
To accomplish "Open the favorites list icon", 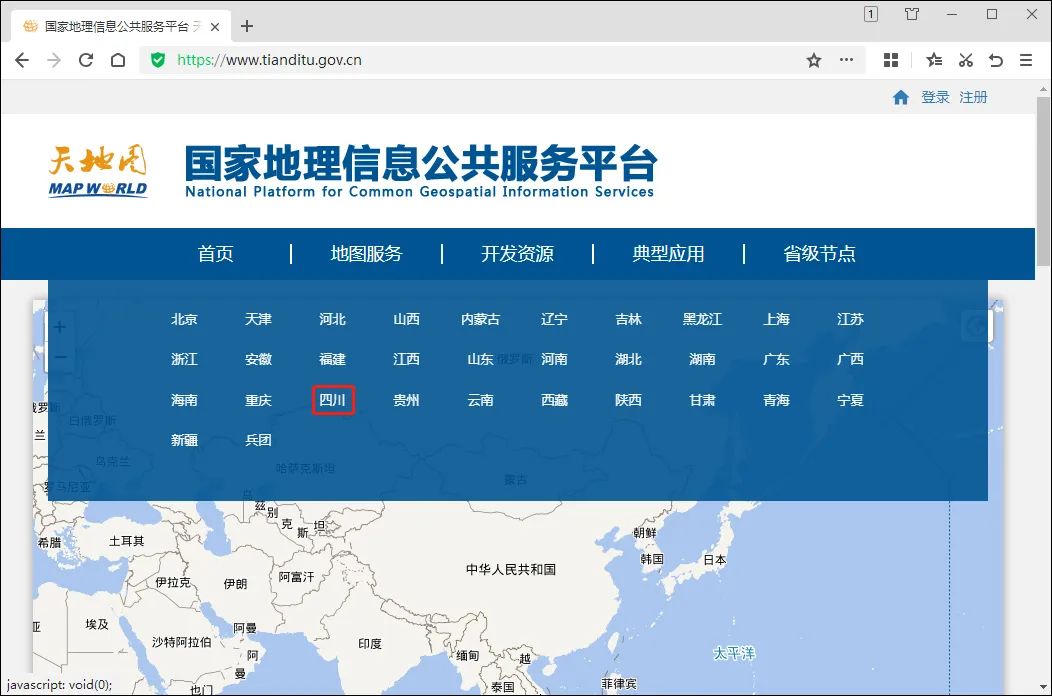I will pos(934,60).
